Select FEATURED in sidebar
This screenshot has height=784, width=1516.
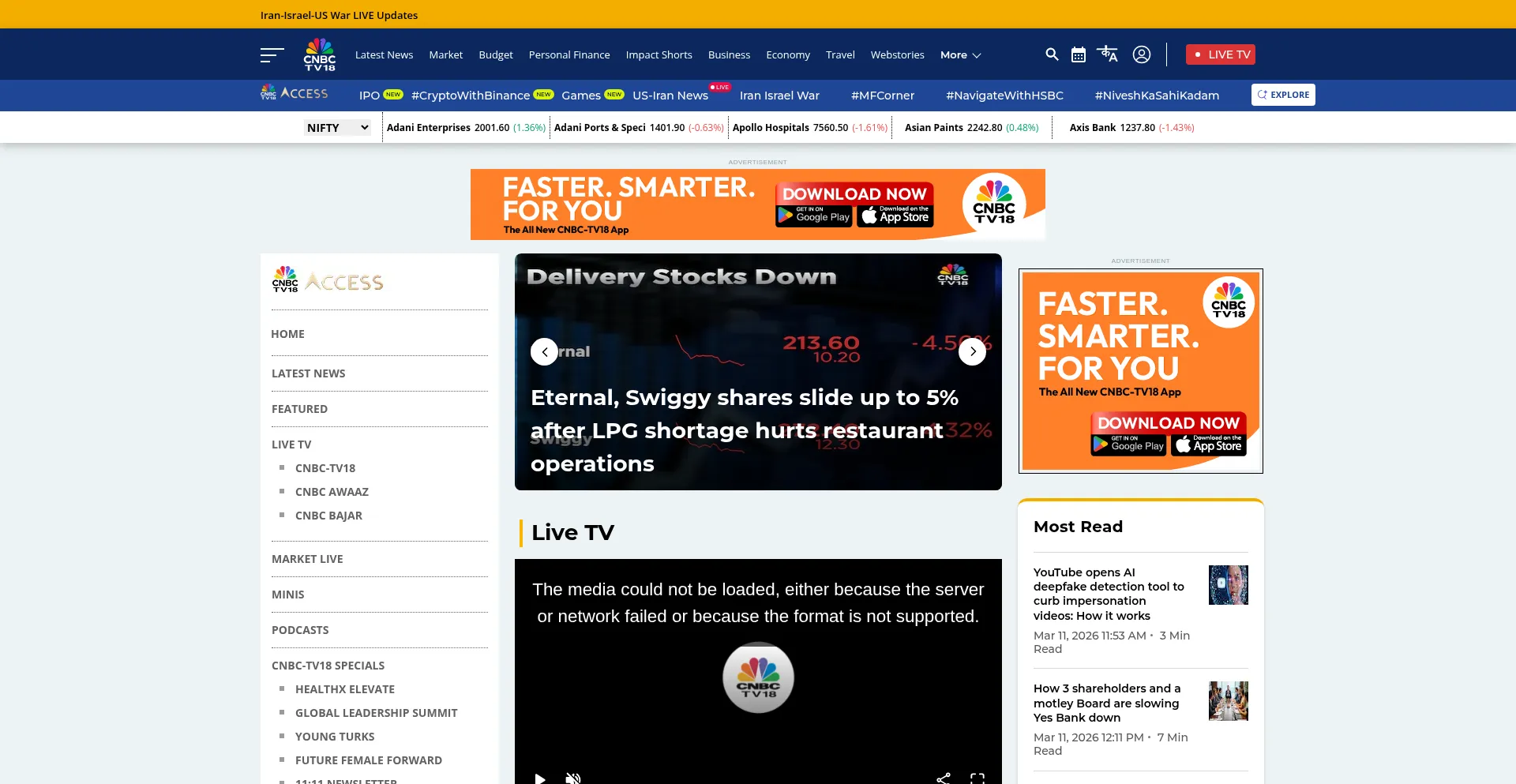[299, 409]
